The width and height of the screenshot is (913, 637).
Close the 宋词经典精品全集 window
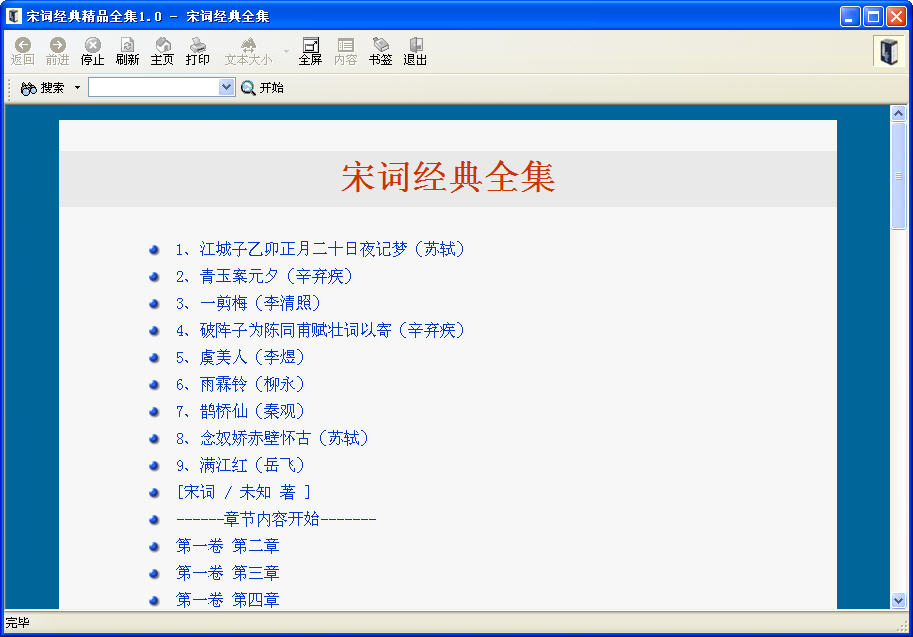[x=897, y=16]
